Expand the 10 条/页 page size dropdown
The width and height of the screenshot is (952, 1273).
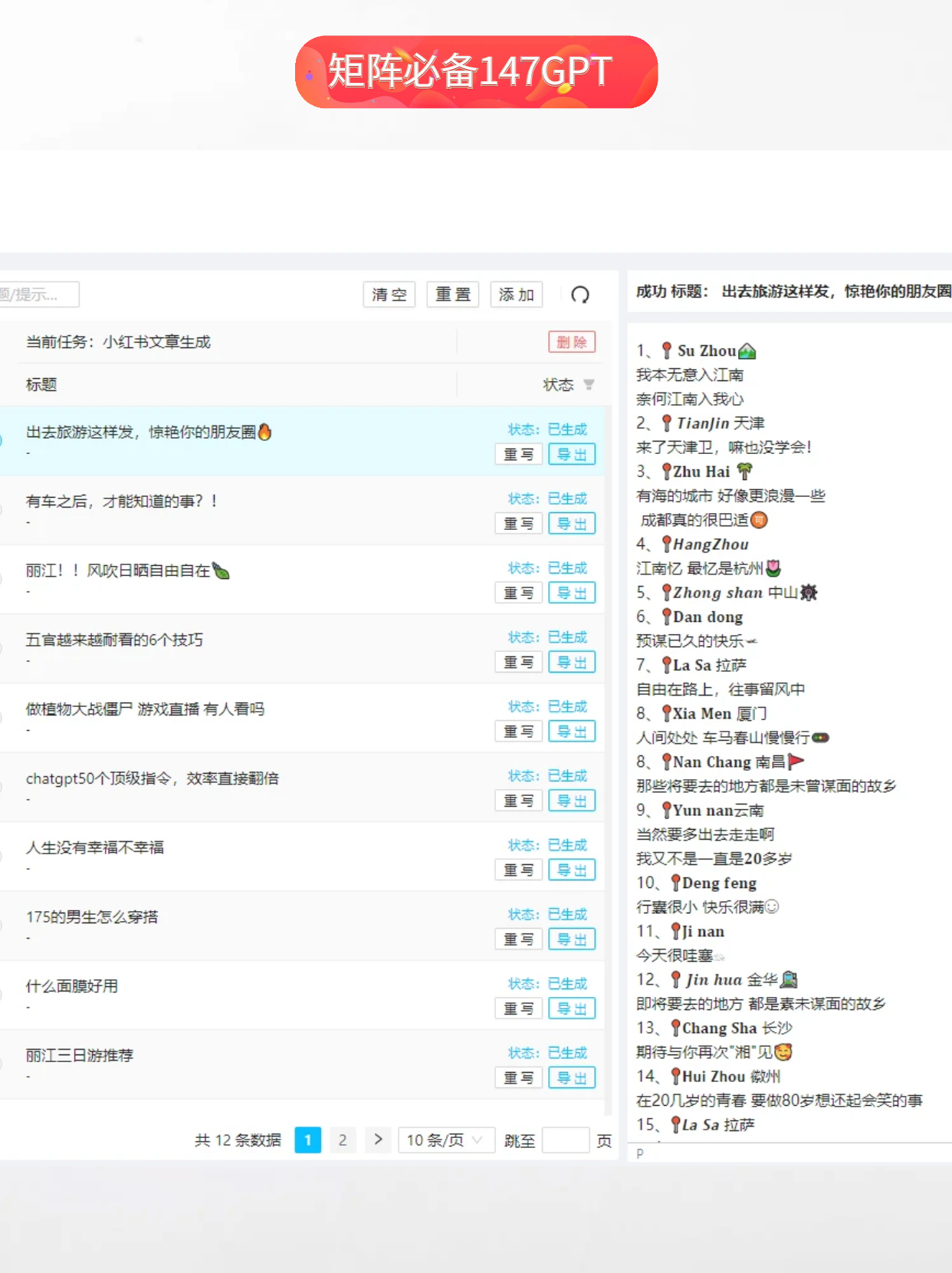point(444,1140)
